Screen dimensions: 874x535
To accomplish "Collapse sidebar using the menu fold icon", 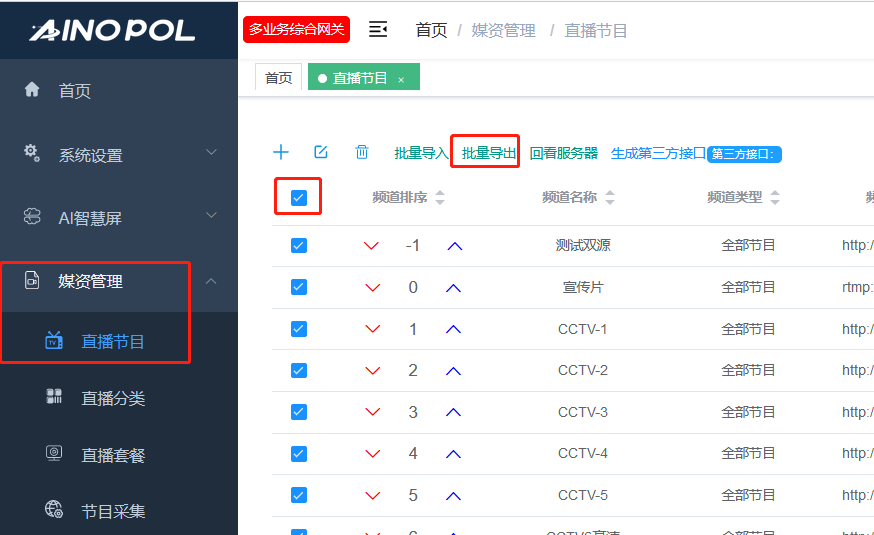I will (x=378, y=30).
